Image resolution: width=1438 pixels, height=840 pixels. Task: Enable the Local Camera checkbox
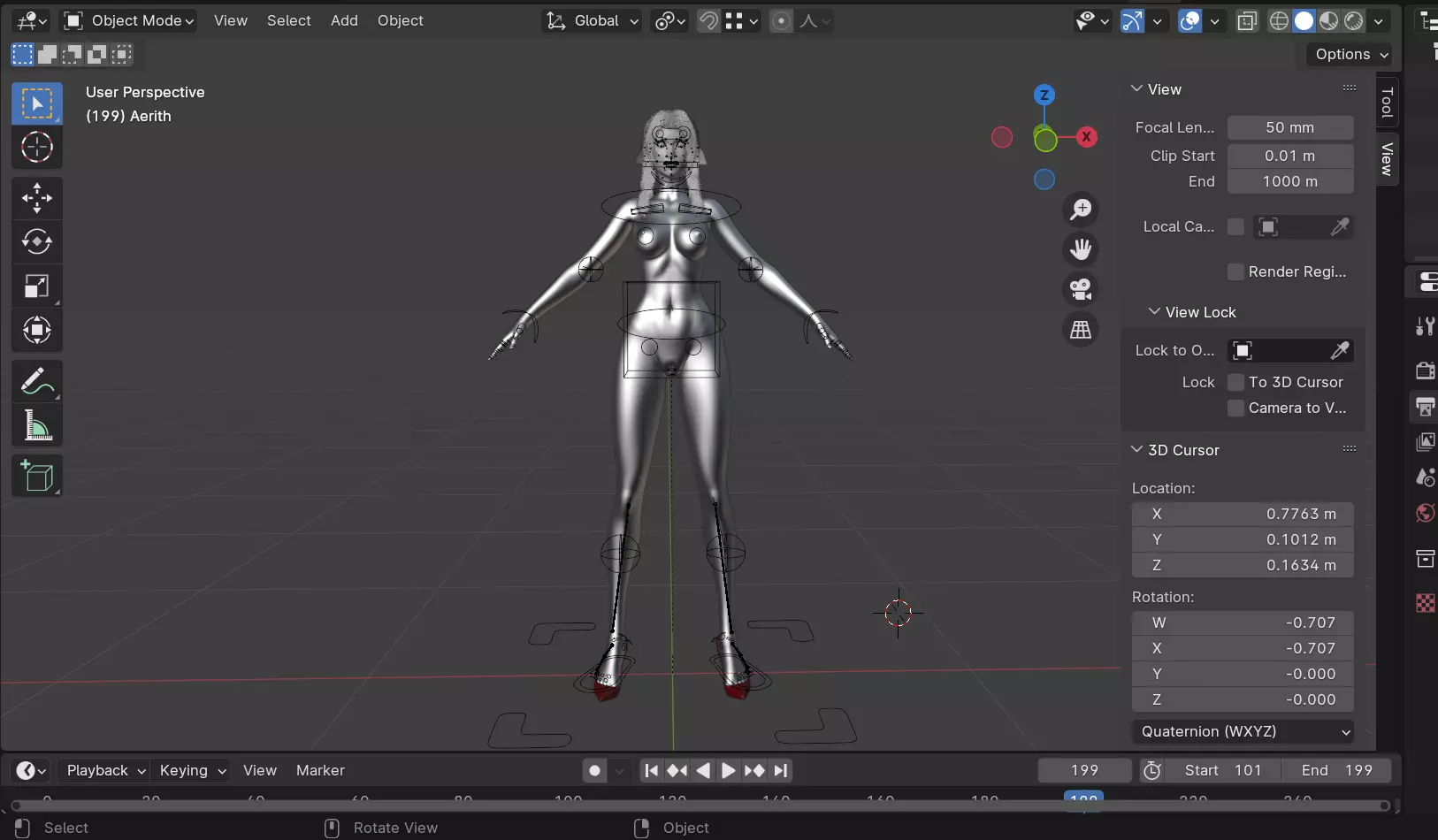(x=1235, y=226)
